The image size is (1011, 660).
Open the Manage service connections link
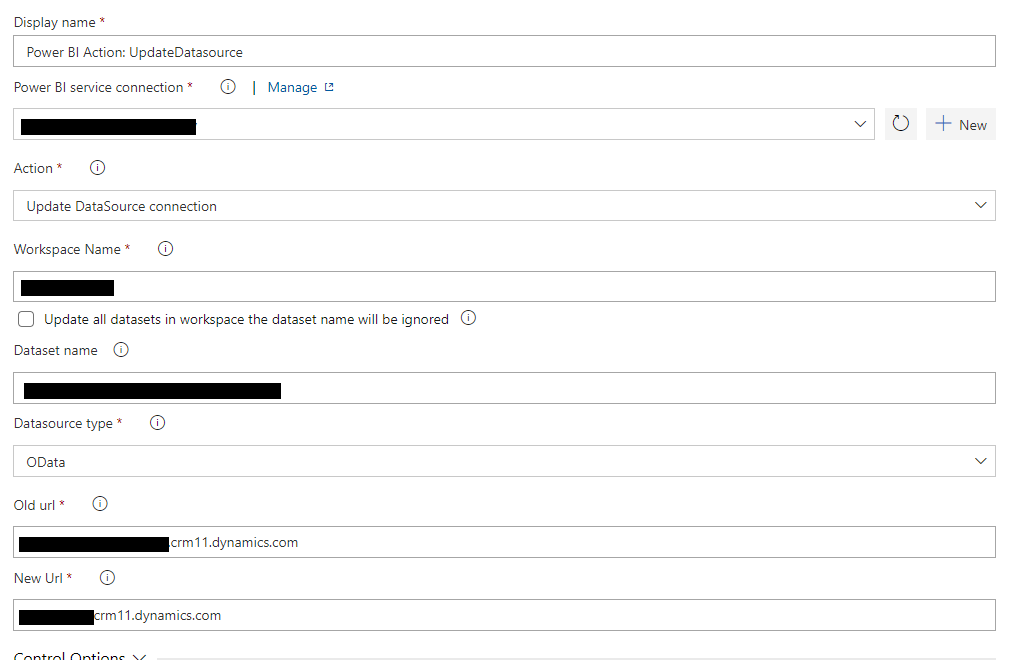(292, 87)
